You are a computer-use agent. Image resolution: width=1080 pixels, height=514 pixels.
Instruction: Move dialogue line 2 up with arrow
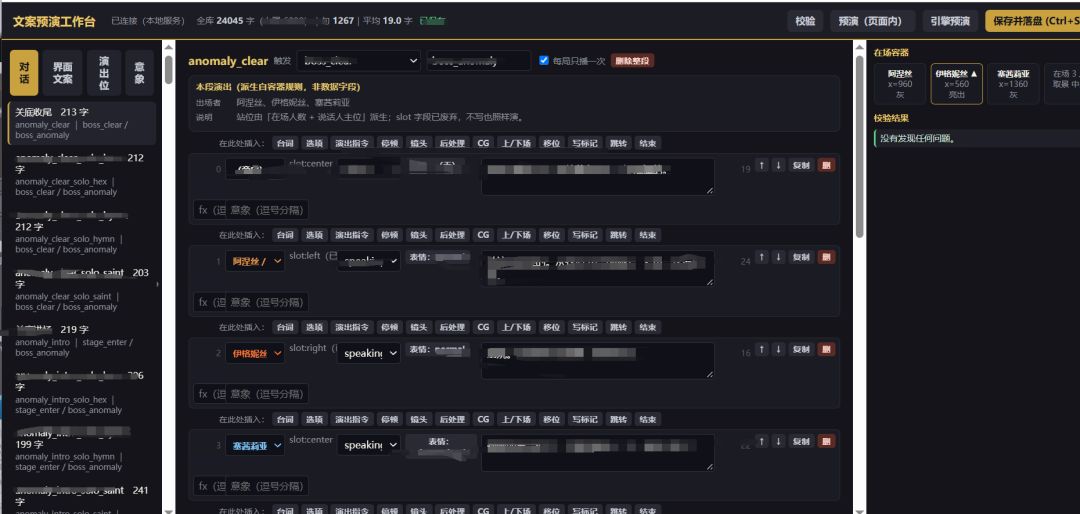(x=762, y=349)
